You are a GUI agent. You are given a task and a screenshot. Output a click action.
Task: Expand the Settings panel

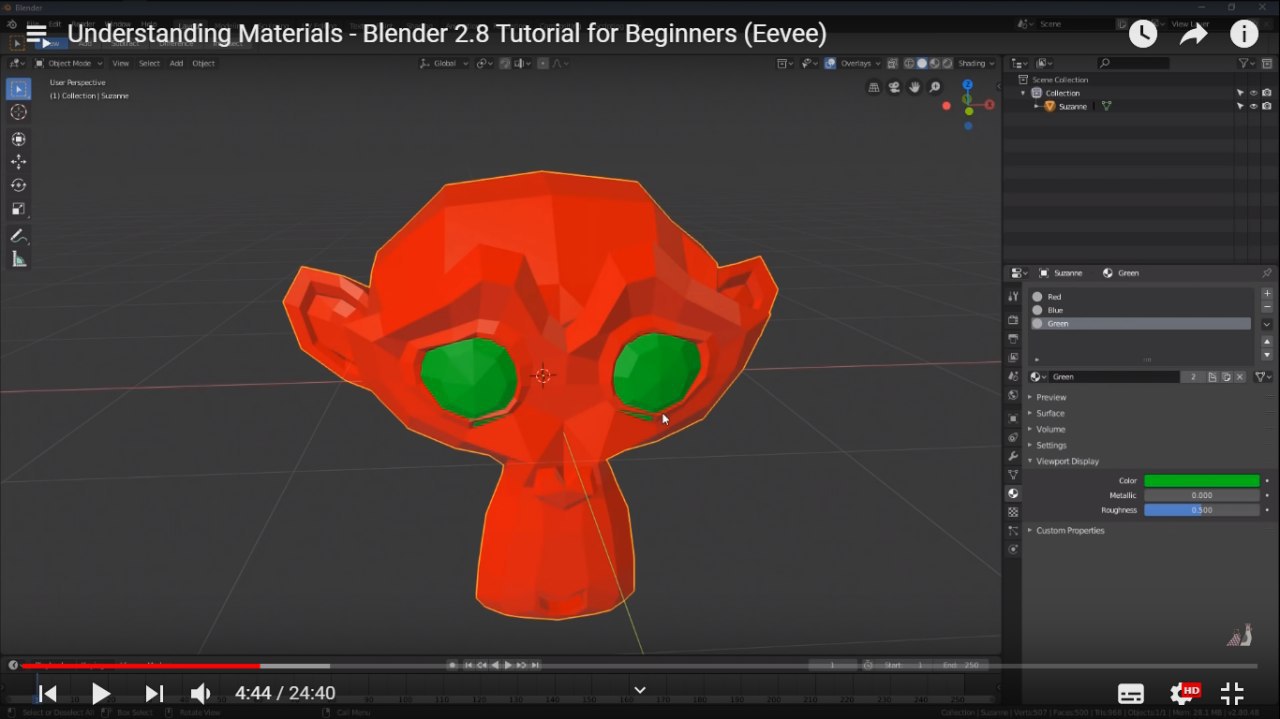coord(1051,445)
